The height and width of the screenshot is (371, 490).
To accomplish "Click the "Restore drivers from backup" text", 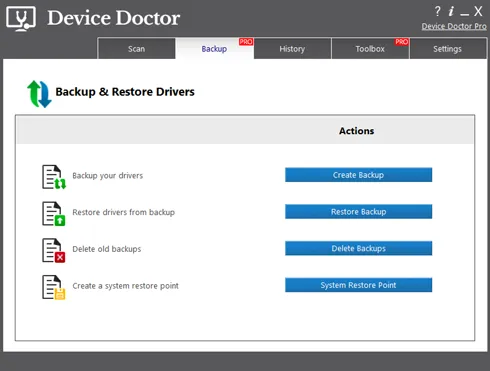I will [x=124, y=212].
